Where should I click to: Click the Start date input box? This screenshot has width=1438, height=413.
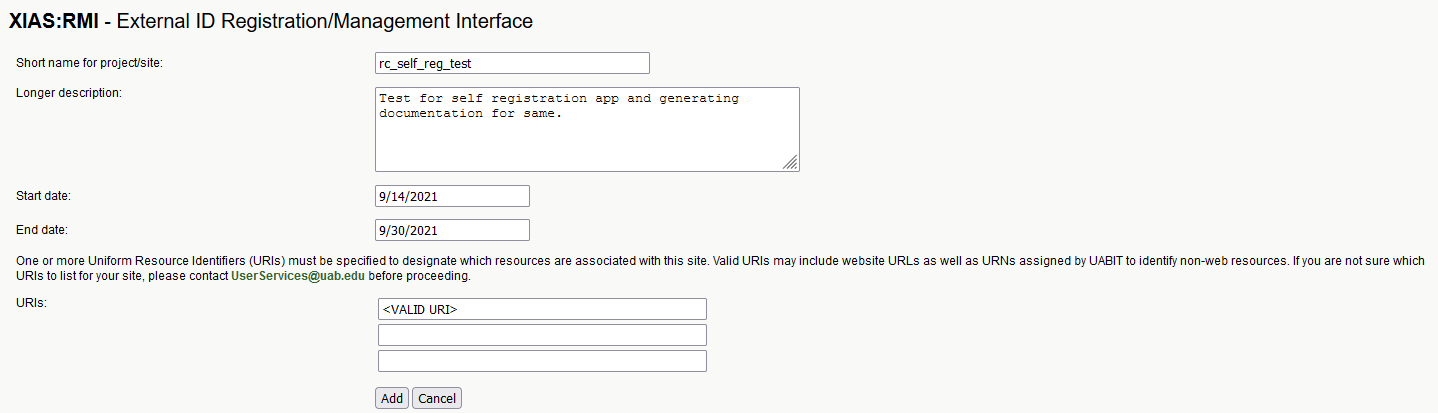pyautogui.click(x=452, y=196)
